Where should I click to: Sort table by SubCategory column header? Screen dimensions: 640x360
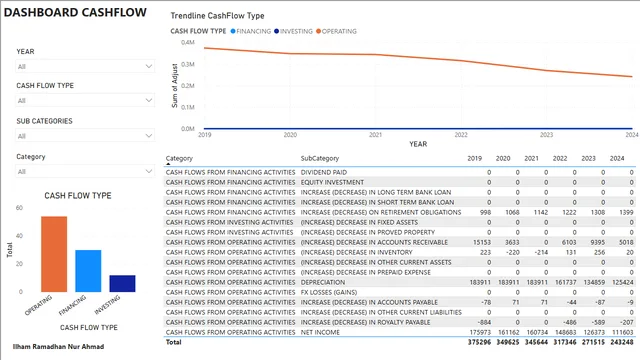(320, 158)
